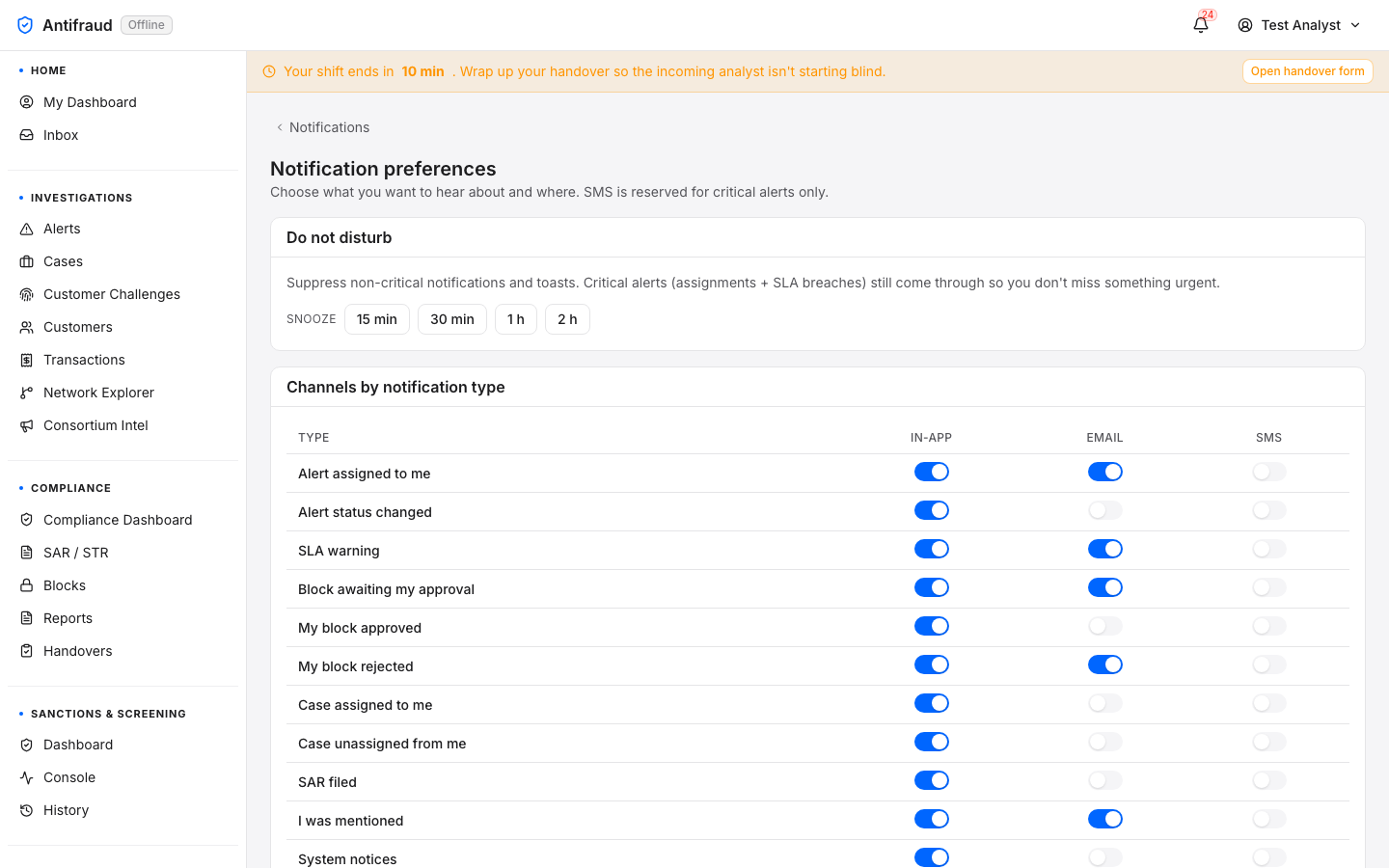
Task: Open Customer Challenges page
Action: (123, 294)
